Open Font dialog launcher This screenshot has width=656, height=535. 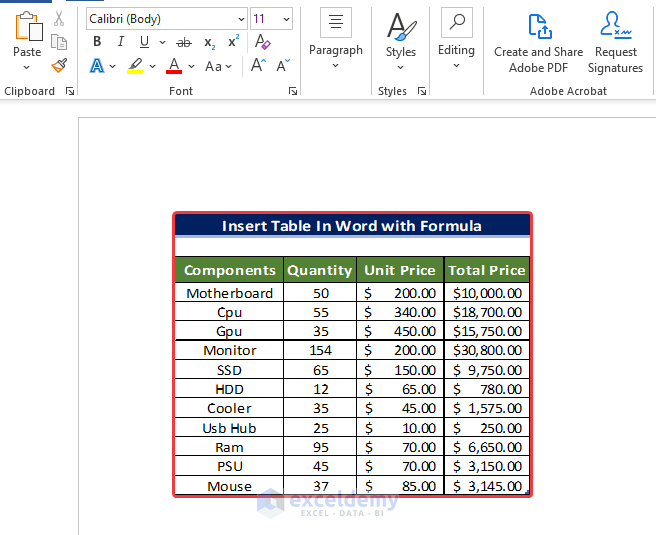click(293, 91)
